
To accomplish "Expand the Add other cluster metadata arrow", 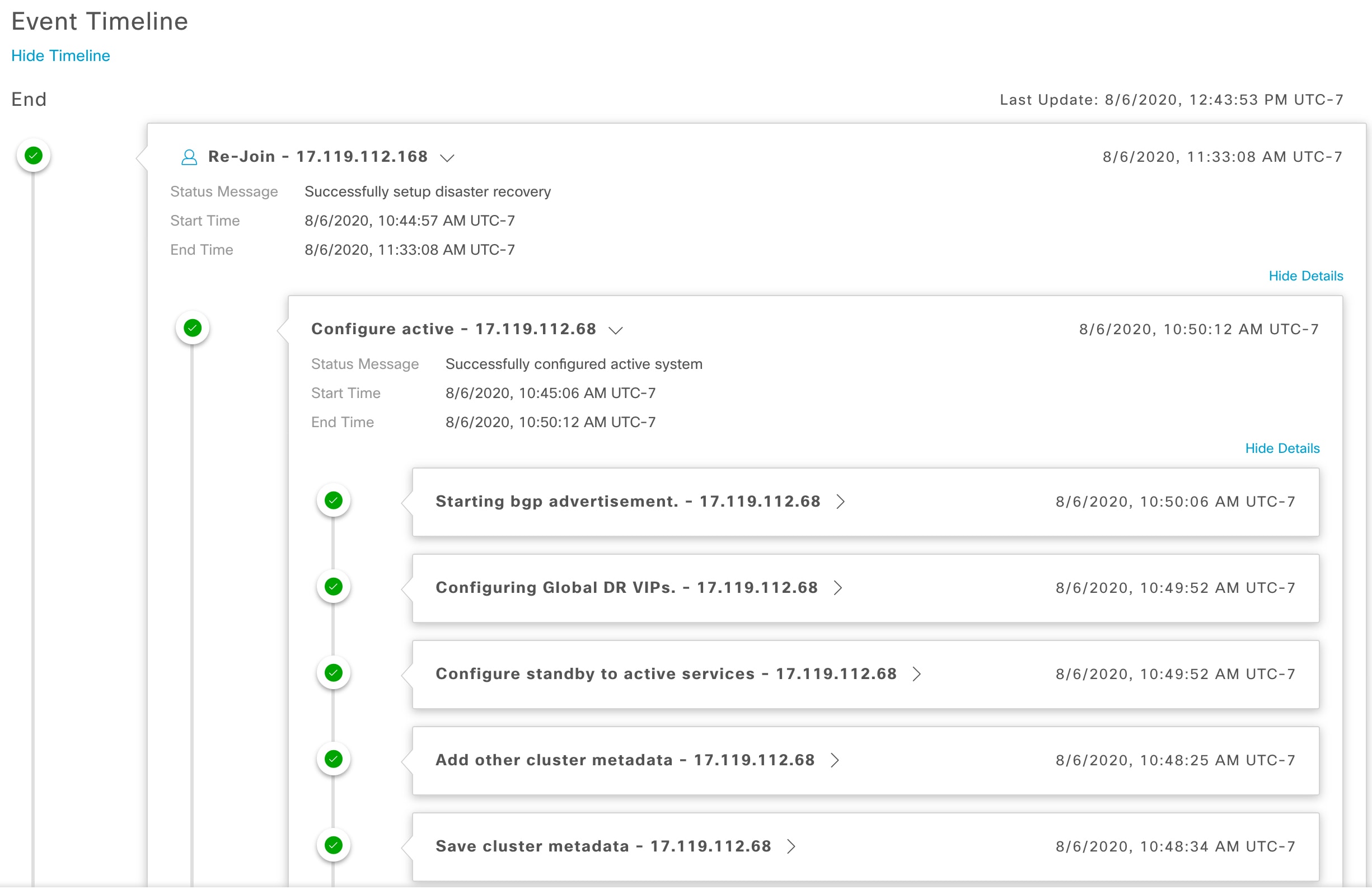I will click(835, 760).
